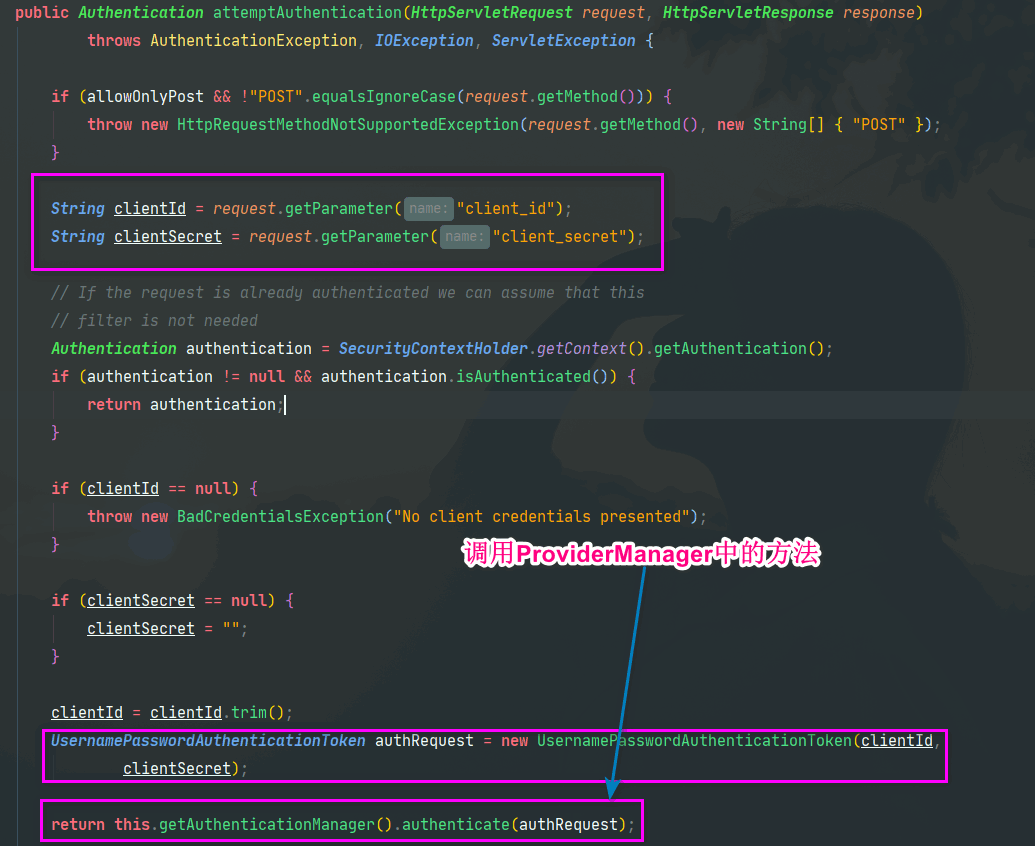
Task: Select the HttpServletResponse parameter type
Action: tap(748, 13)
